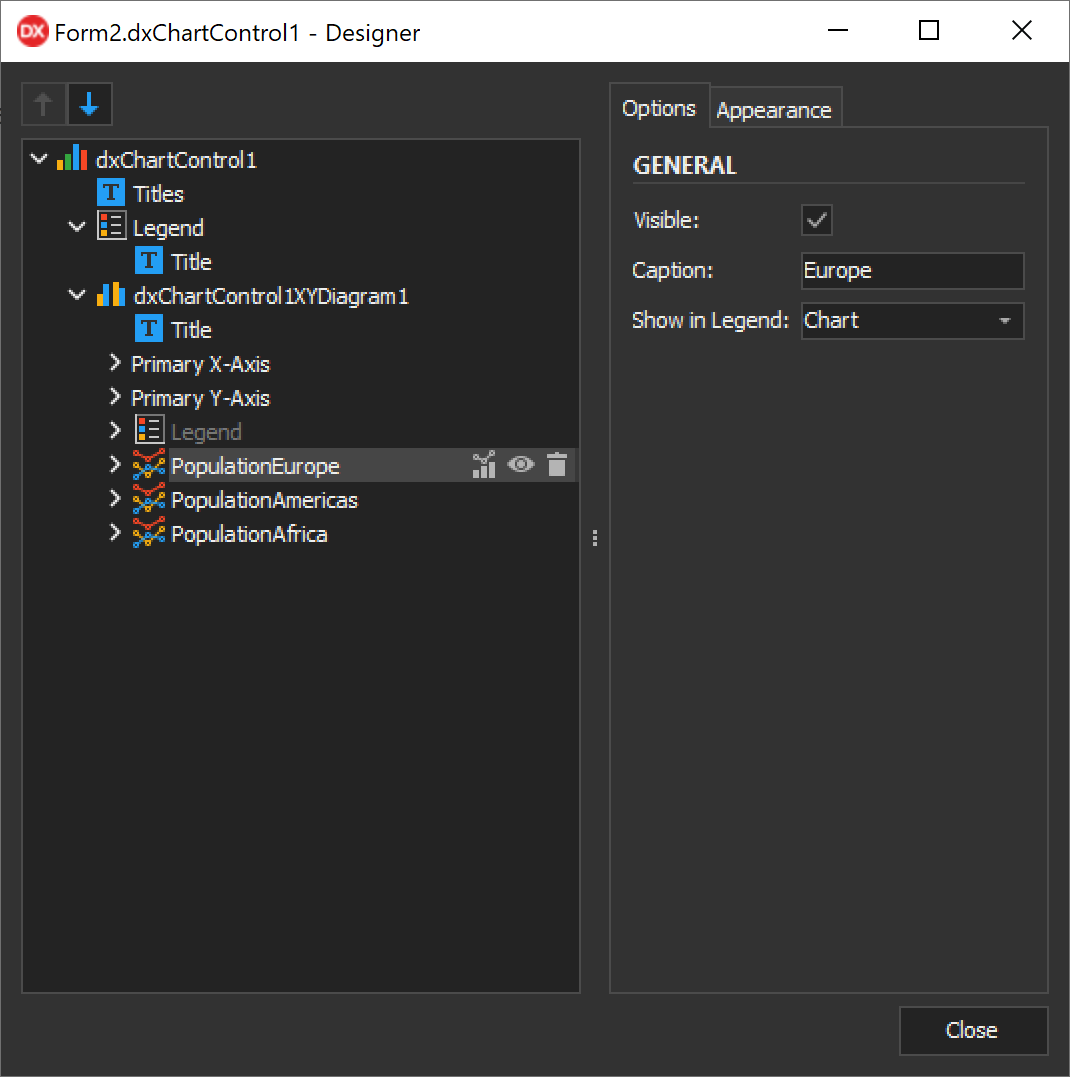The height and width of the screenshot is (1077, 1070).
Task: Delete PopulationEurope series with trash icon
Action: [x=557, y=465]
